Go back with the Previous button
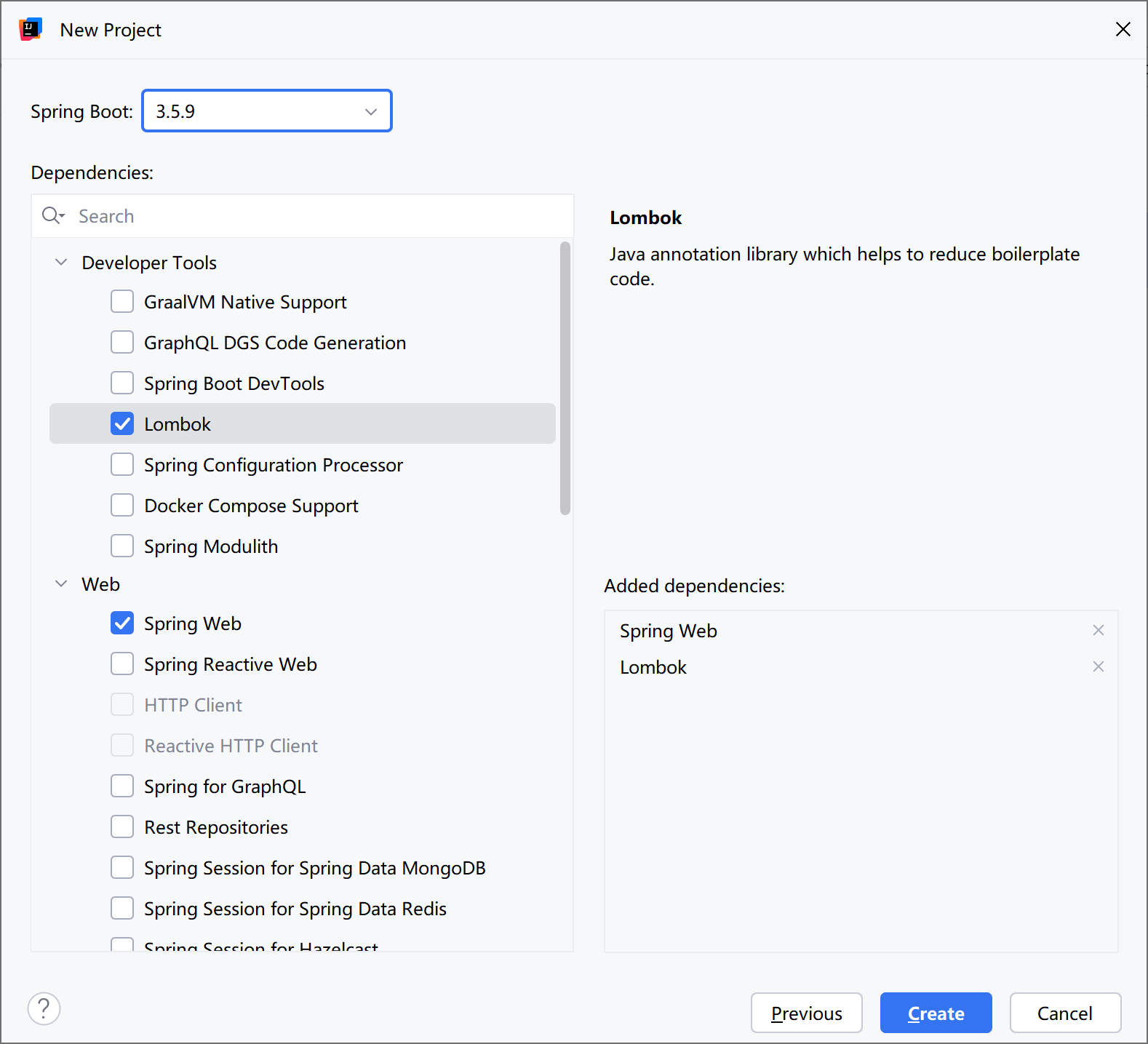1148x1044 pixels. tap(806, 1013)
